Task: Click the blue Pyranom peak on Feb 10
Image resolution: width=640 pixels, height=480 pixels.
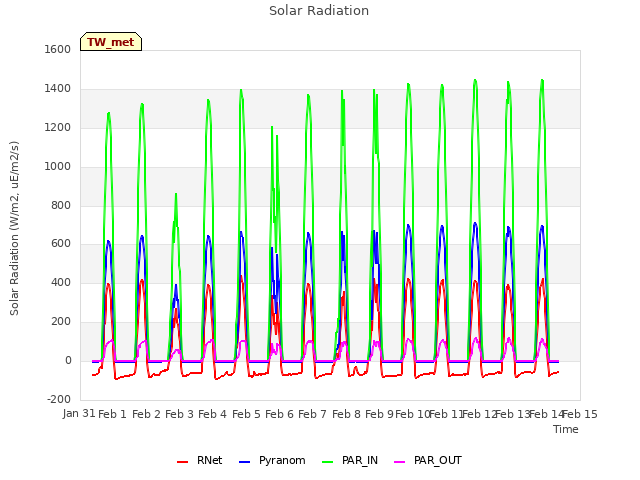Action: pos(408,225)
